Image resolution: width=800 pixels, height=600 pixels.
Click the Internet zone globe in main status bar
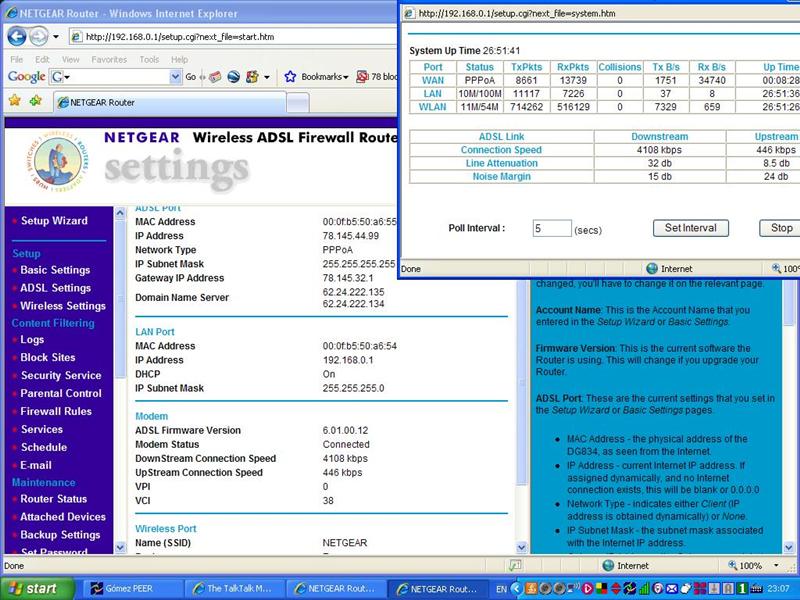point(608,565)
